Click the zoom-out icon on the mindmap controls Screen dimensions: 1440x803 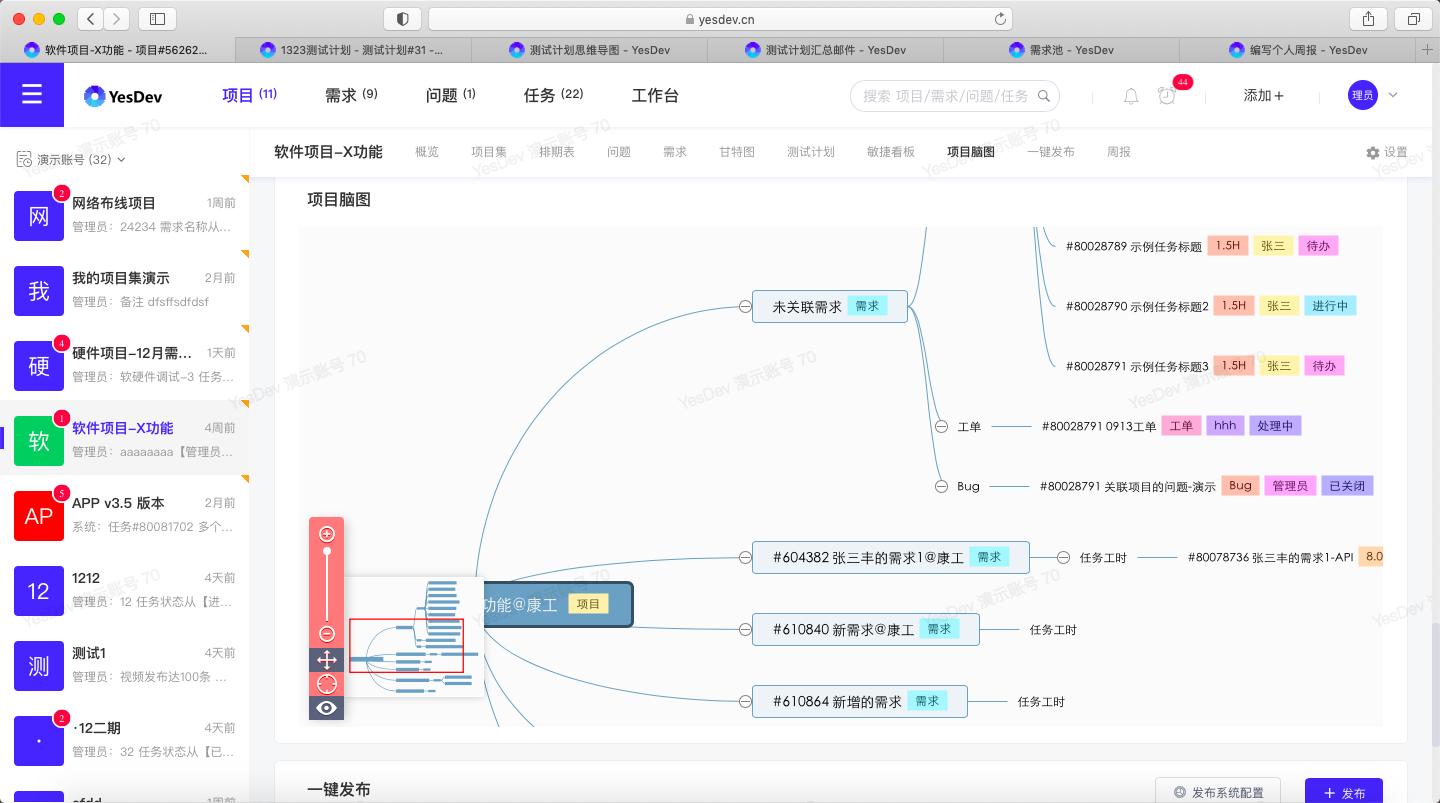pyautogui.click(x=326, y=634)
